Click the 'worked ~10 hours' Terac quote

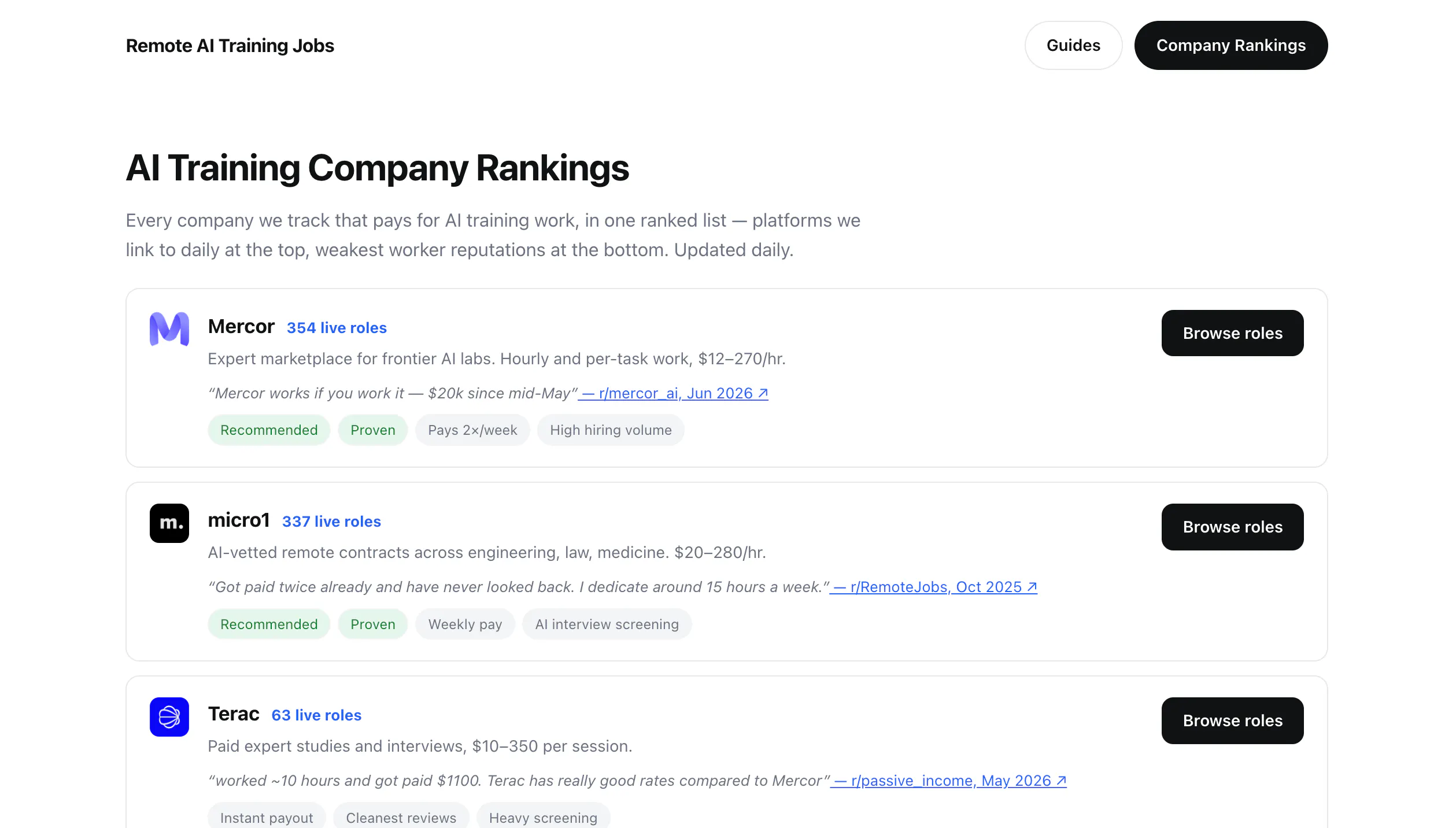point(519,781)
